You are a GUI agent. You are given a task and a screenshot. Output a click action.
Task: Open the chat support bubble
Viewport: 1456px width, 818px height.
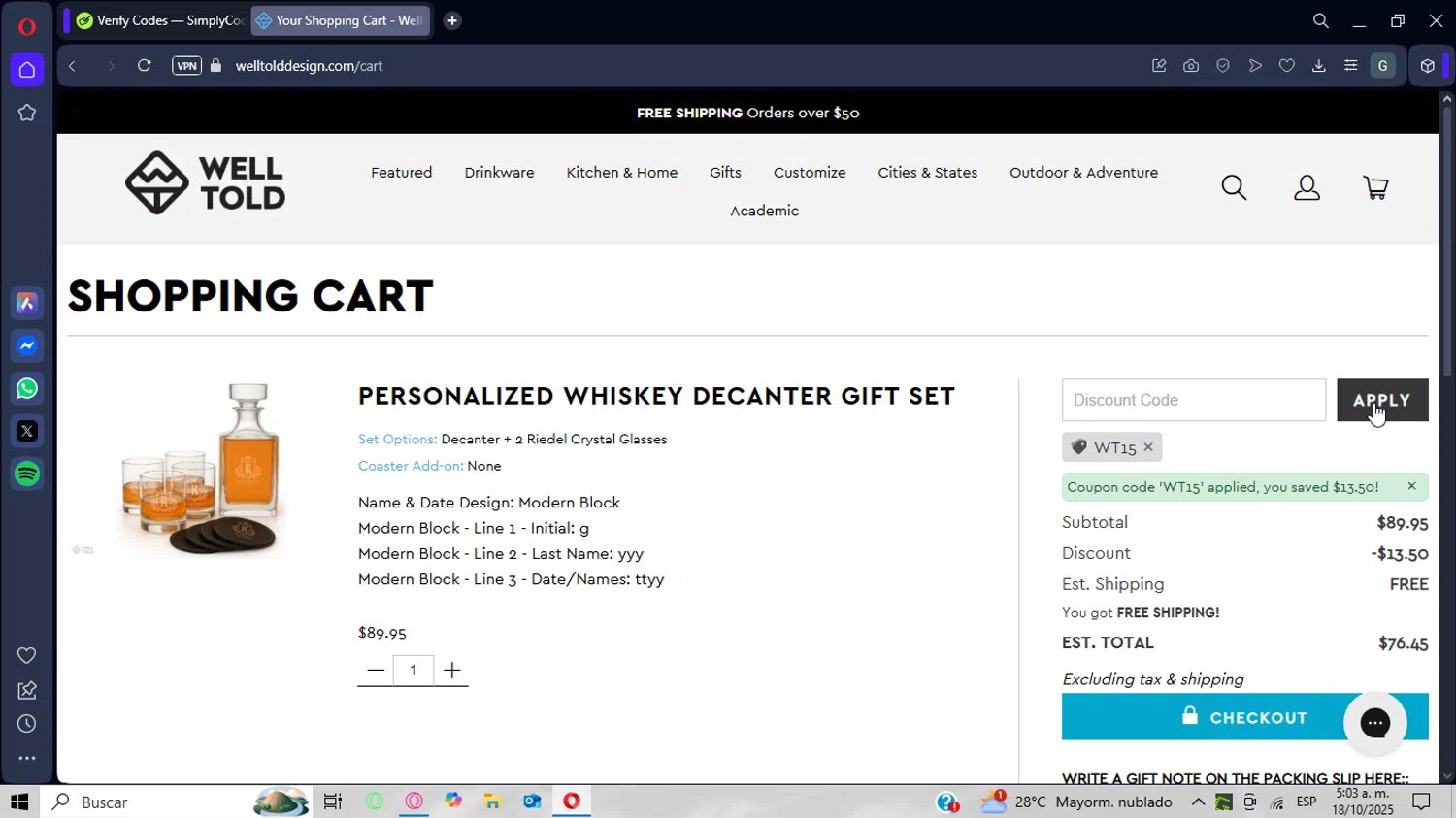[x=1375, y=723]
